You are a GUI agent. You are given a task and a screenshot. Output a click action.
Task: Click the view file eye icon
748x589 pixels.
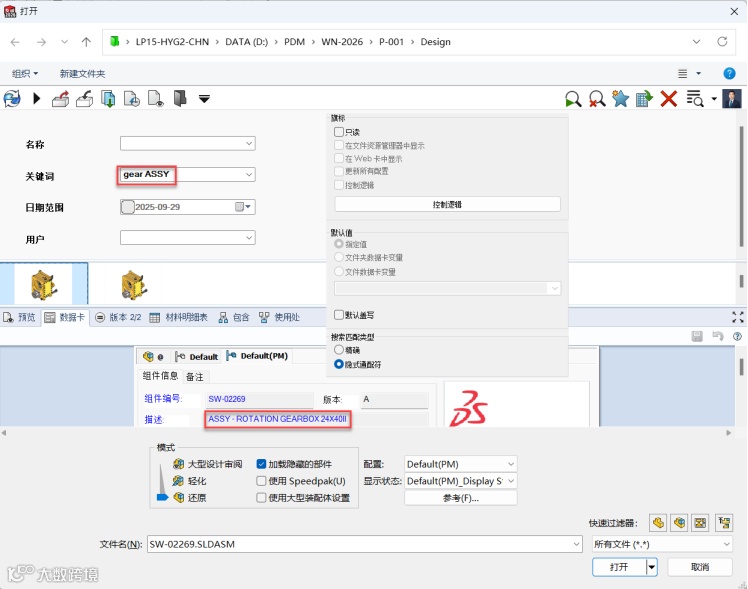[x=156, y=99]
